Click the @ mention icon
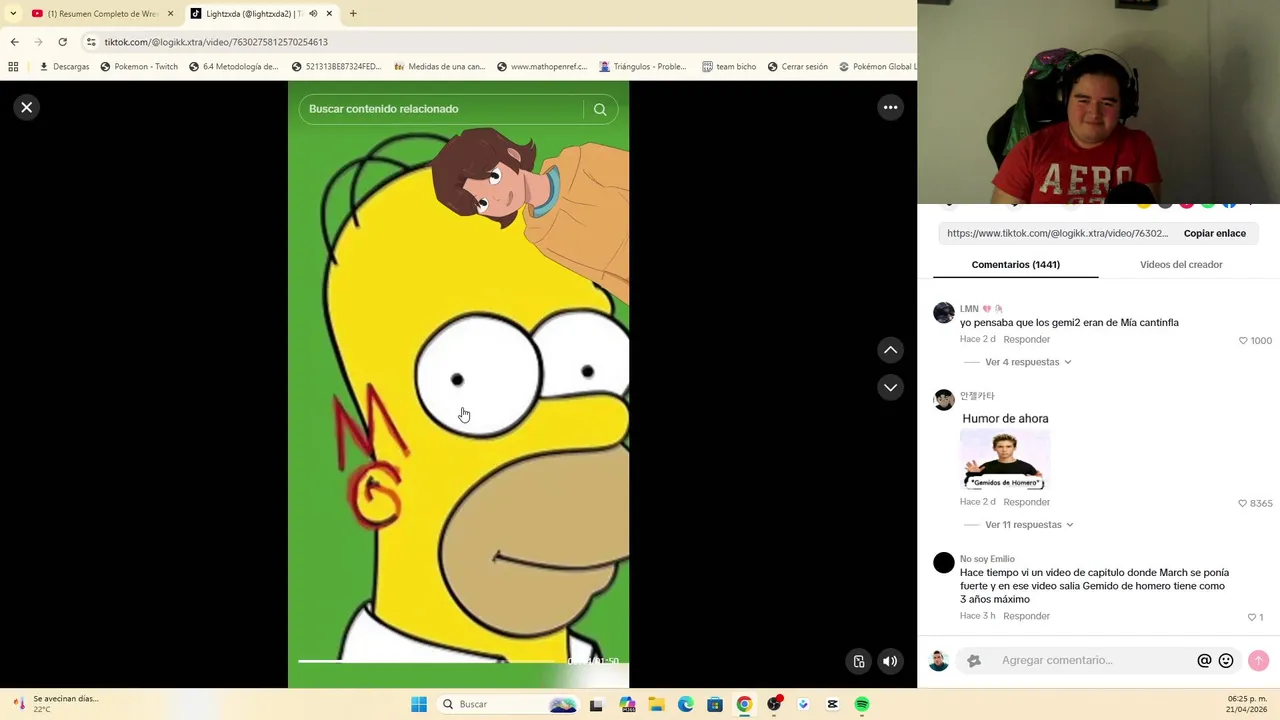This screenshot has height=720, width=1280. (x=1204, y=661)
